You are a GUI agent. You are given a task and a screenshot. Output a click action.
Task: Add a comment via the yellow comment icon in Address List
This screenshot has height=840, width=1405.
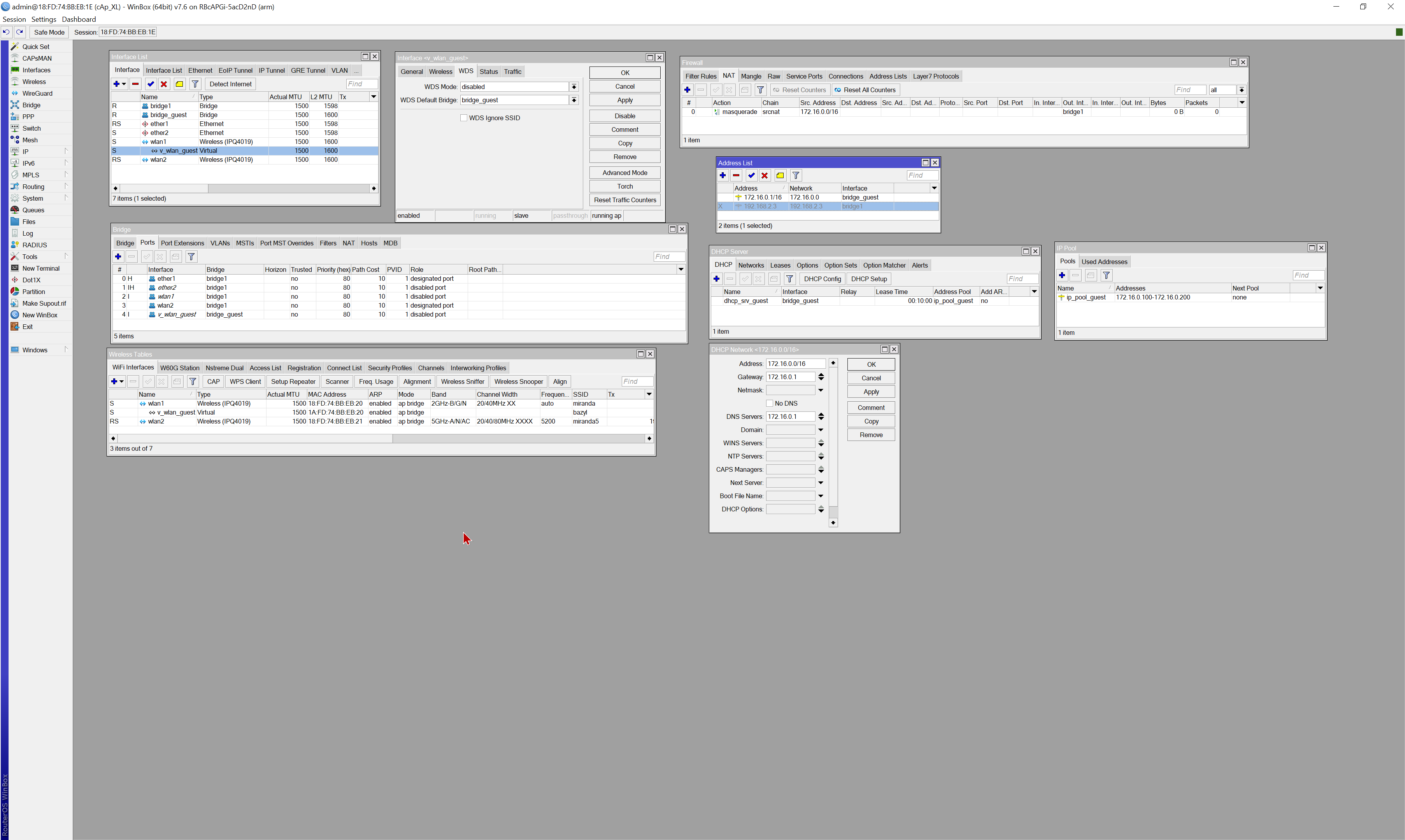coord(780,175)
